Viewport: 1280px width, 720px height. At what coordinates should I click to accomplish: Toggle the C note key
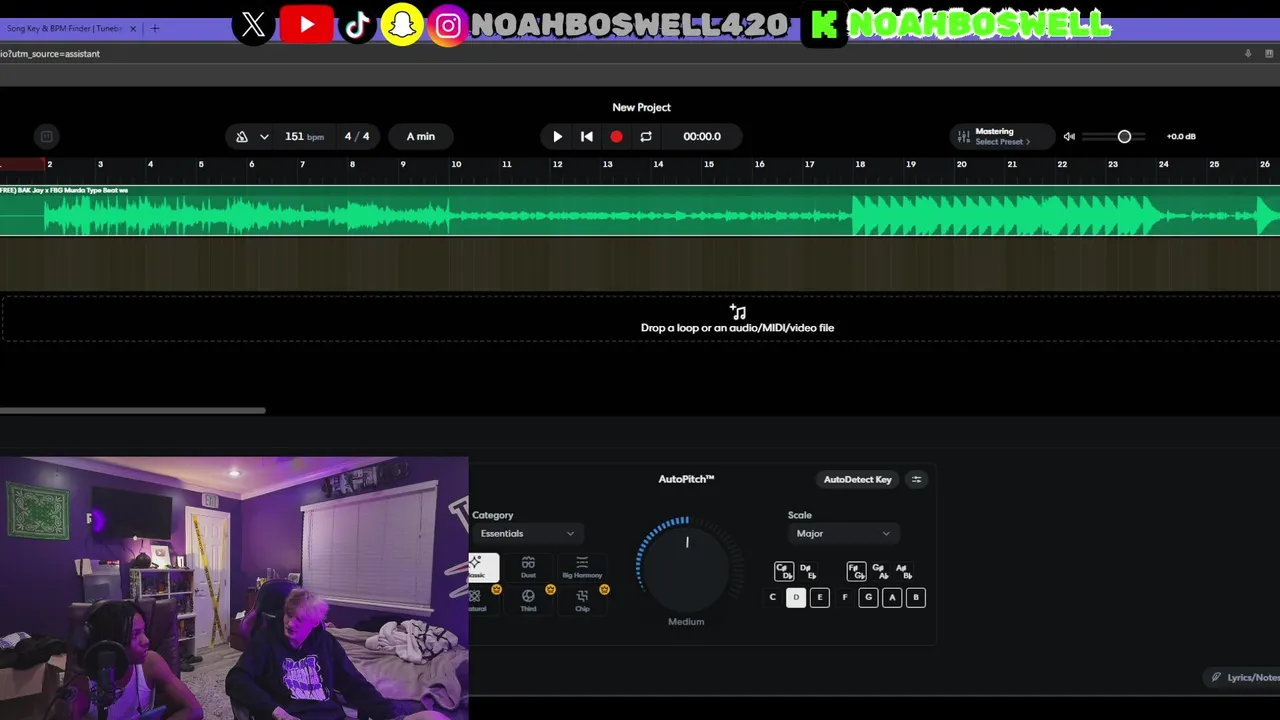[x=772, y=598]
